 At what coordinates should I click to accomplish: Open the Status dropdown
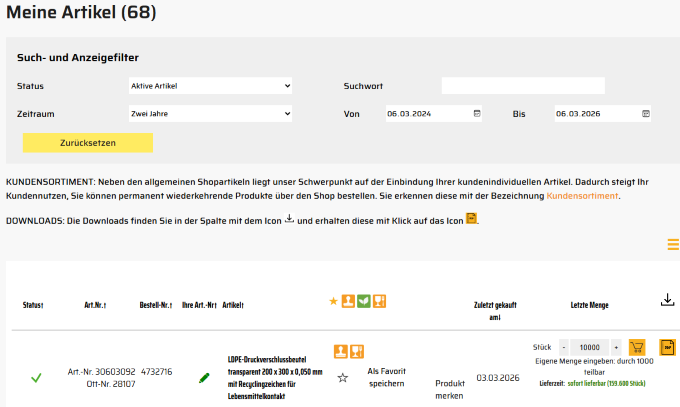[x=209, y=86]
